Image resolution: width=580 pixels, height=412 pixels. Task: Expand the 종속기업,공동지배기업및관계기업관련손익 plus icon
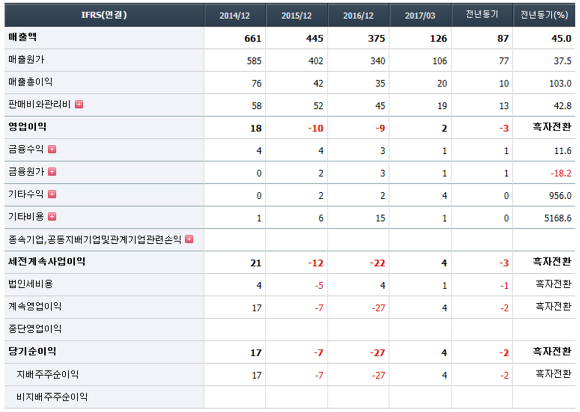coord(189,239)
